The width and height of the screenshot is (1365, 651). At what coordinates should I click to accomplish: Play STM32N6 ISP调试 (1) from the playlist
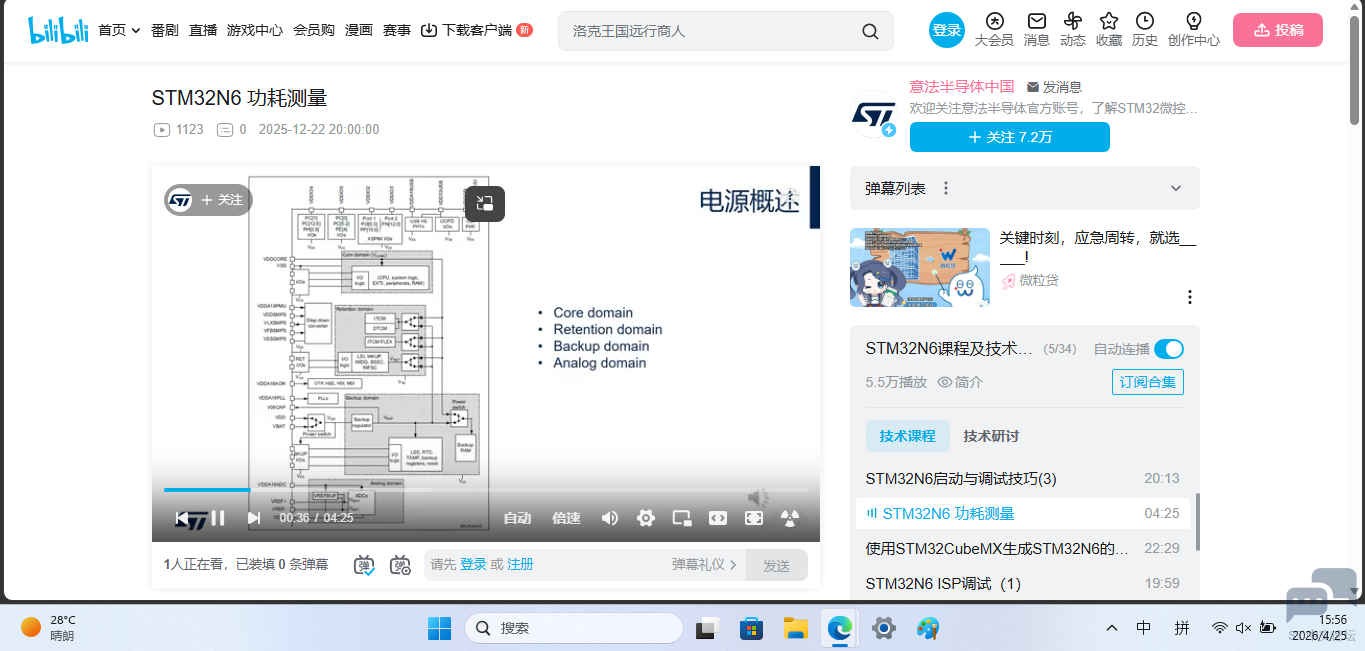pos(1023,584)
